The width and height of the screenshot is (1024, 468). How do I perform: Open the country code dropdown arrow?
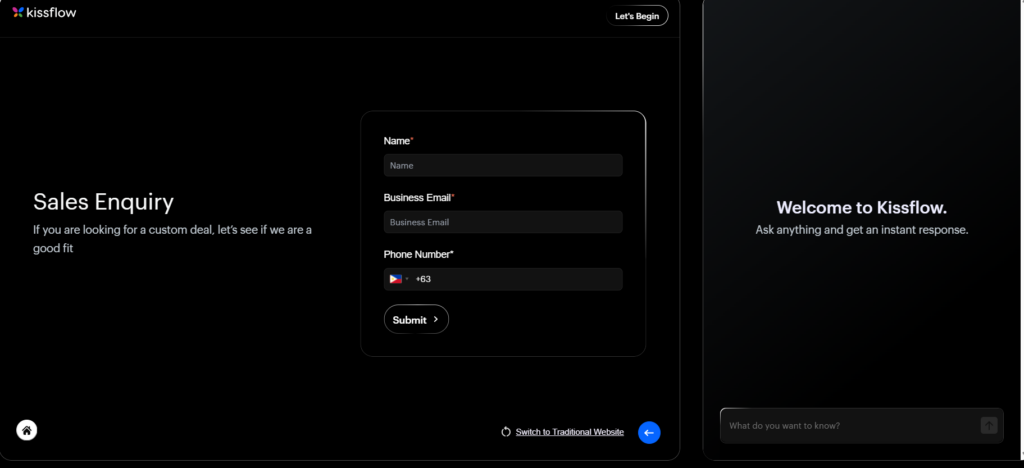tap(407, 279)
